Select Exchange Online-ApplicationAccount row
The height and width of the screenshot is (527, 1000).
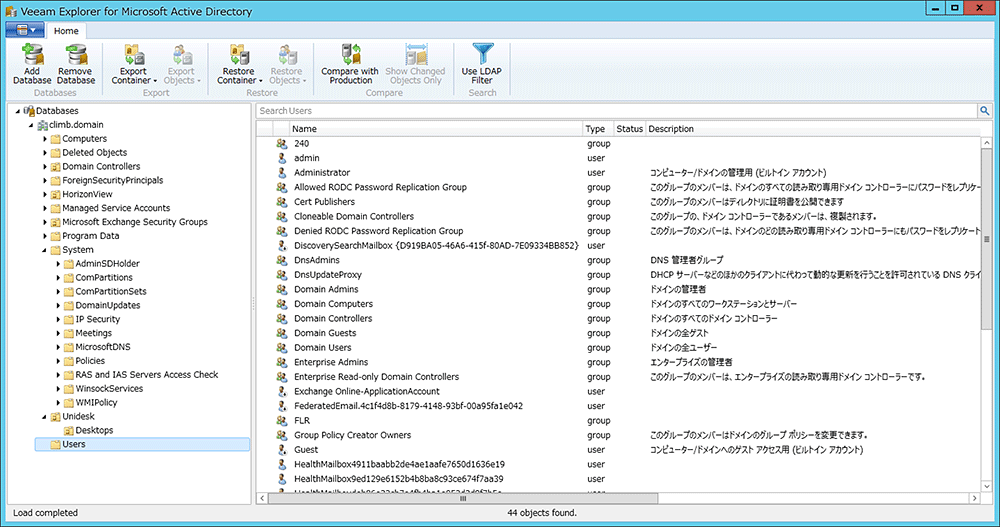(618, 392)
